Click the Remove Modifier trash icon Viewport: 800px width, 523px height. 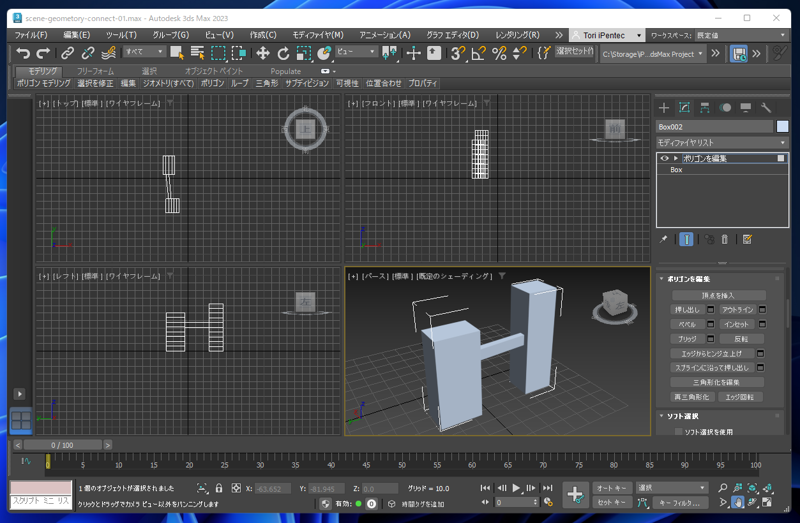point(724,239)
